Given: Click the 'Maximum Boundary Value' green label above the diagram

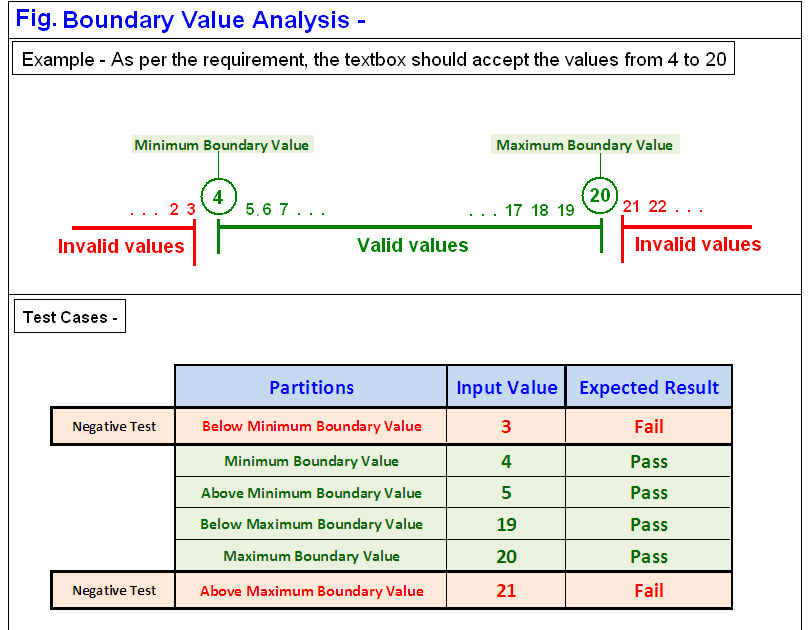Looking at the screenshot, I should coord(585,144).
